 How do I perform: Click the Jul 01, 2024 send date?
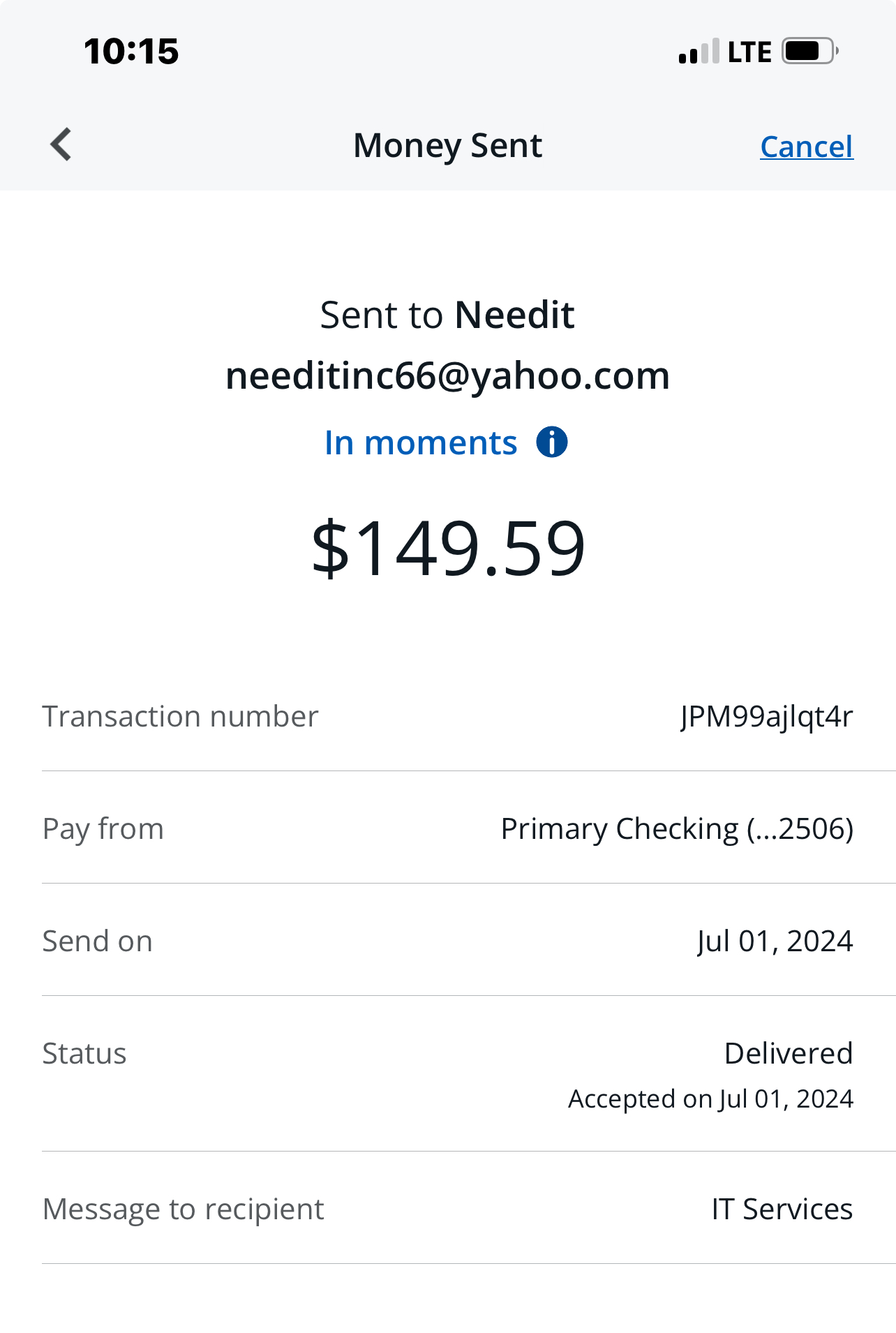pyautogui.click(x=775, y=941)
